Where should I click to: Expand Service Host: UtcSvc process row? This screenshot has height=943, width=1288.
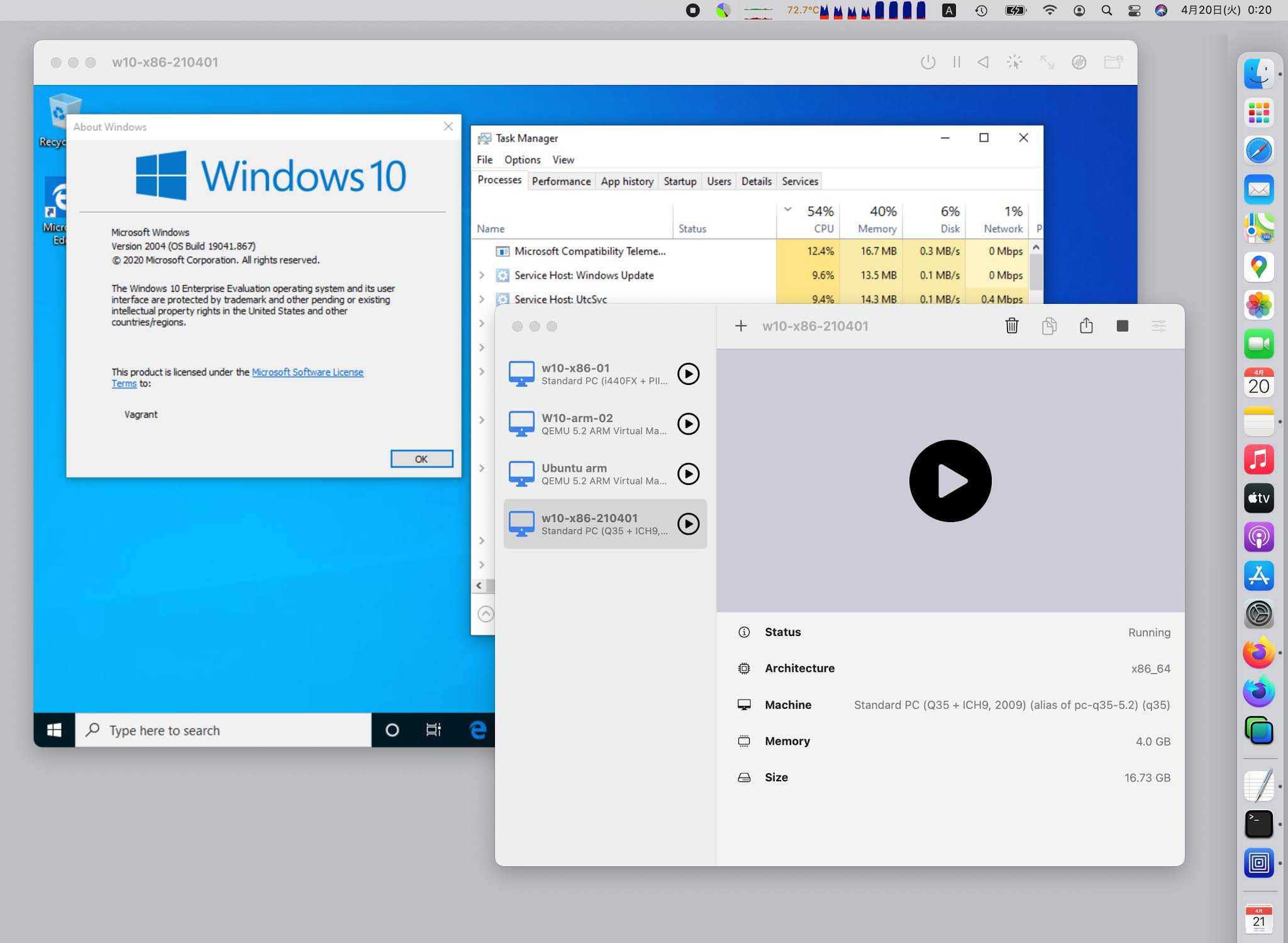coord(482,299)
